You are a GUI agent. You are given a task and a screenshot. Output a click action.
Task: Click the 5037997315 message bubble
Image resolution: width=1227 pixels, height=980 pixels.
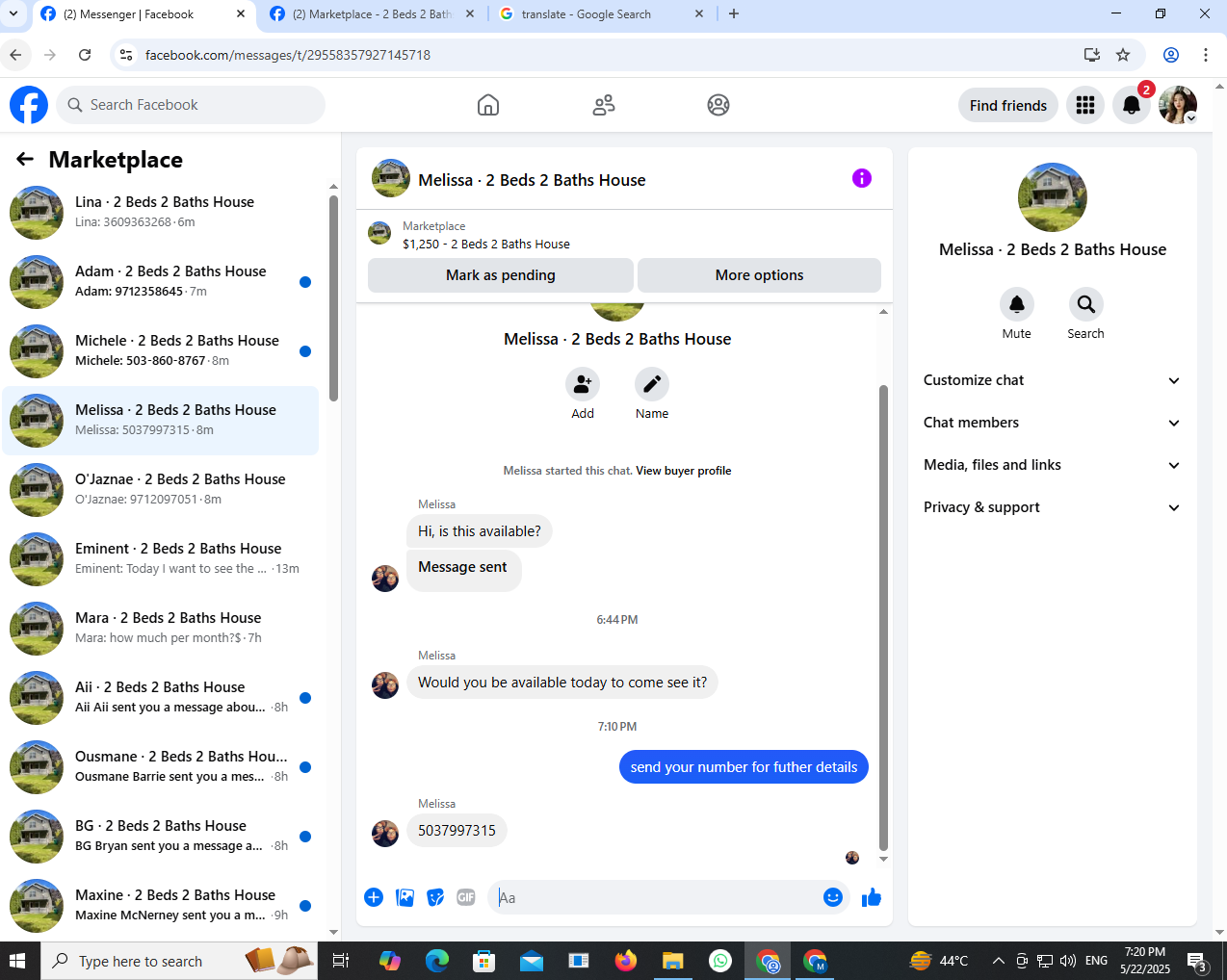457,831
